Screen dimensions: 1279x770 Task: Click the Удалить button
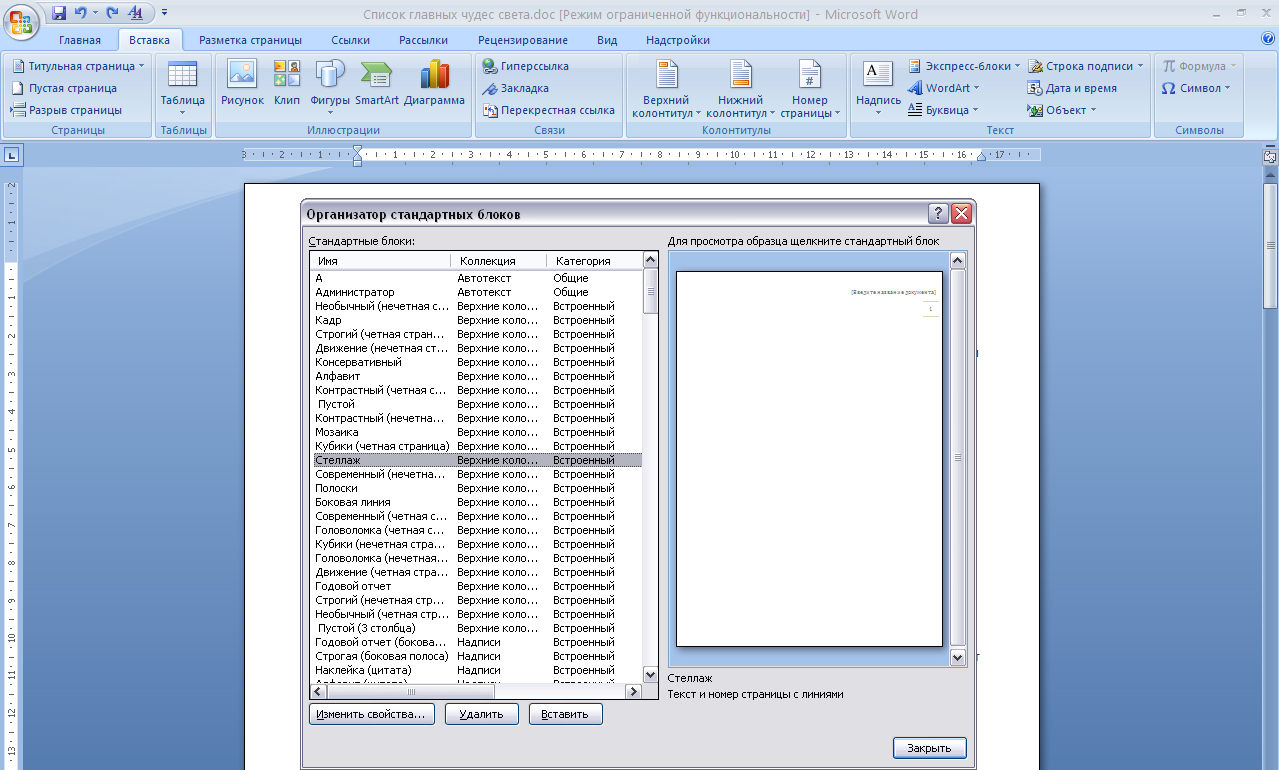click(x=482, y=714)
